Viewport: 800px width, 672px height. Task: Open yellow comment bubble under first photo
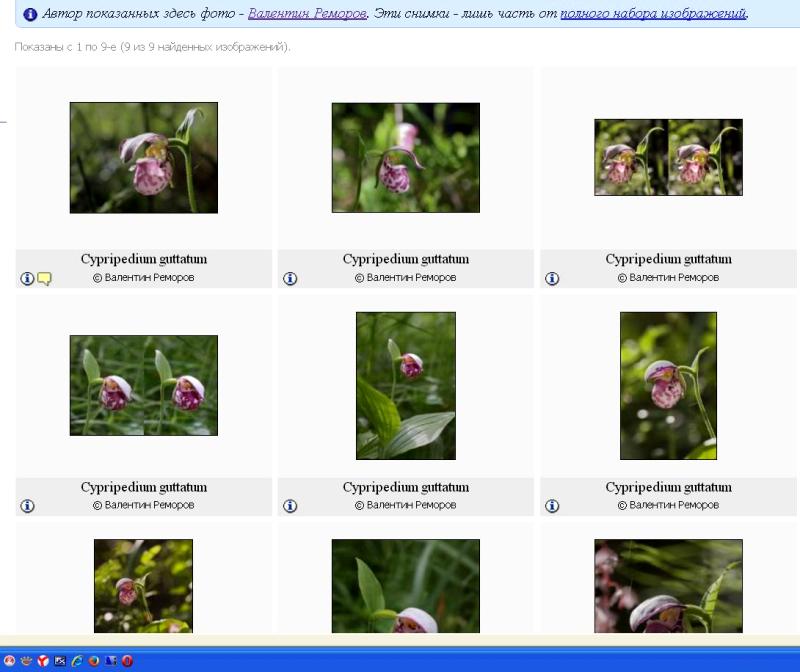44,279
